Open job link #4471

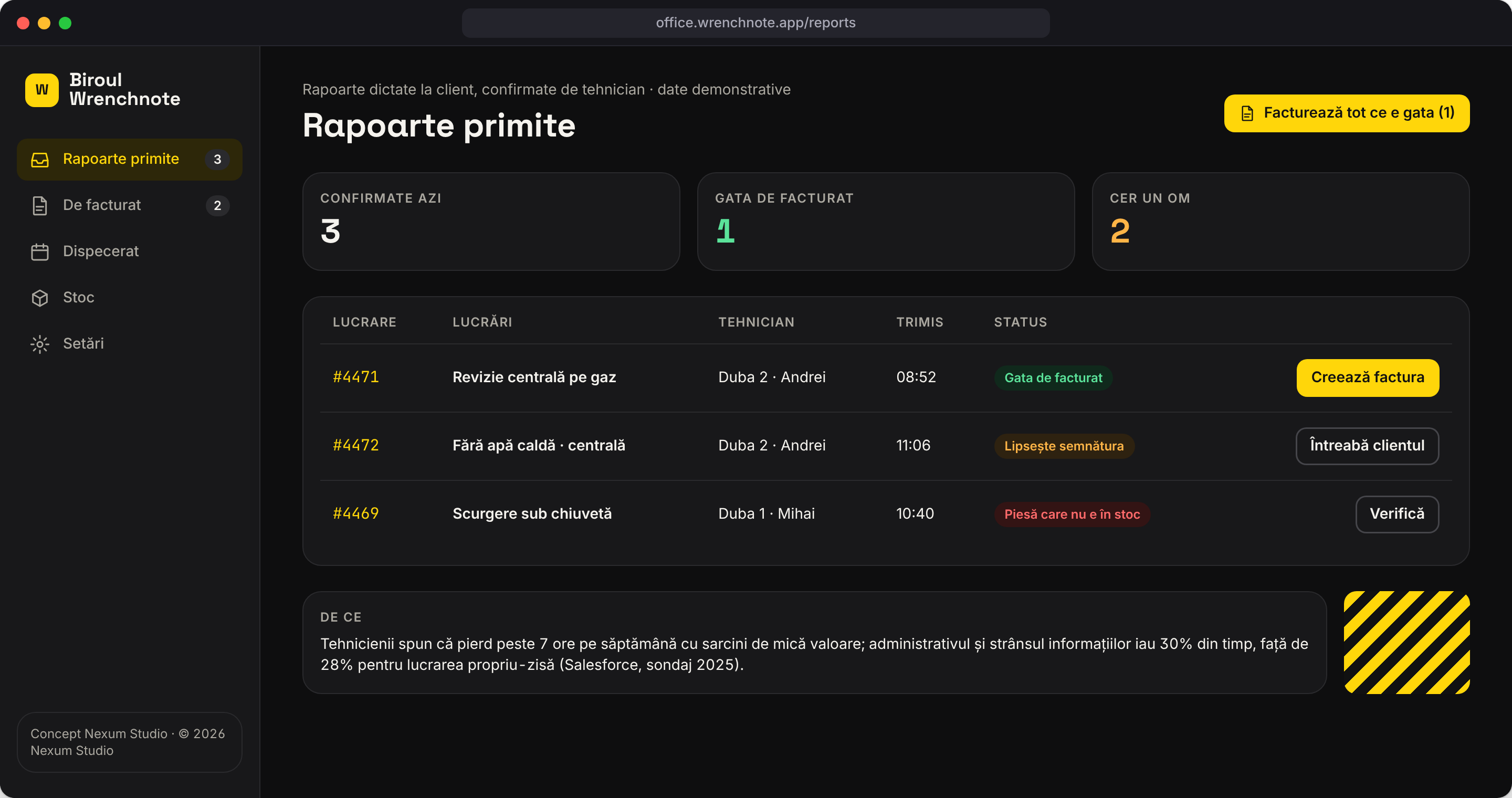[356, 377]
